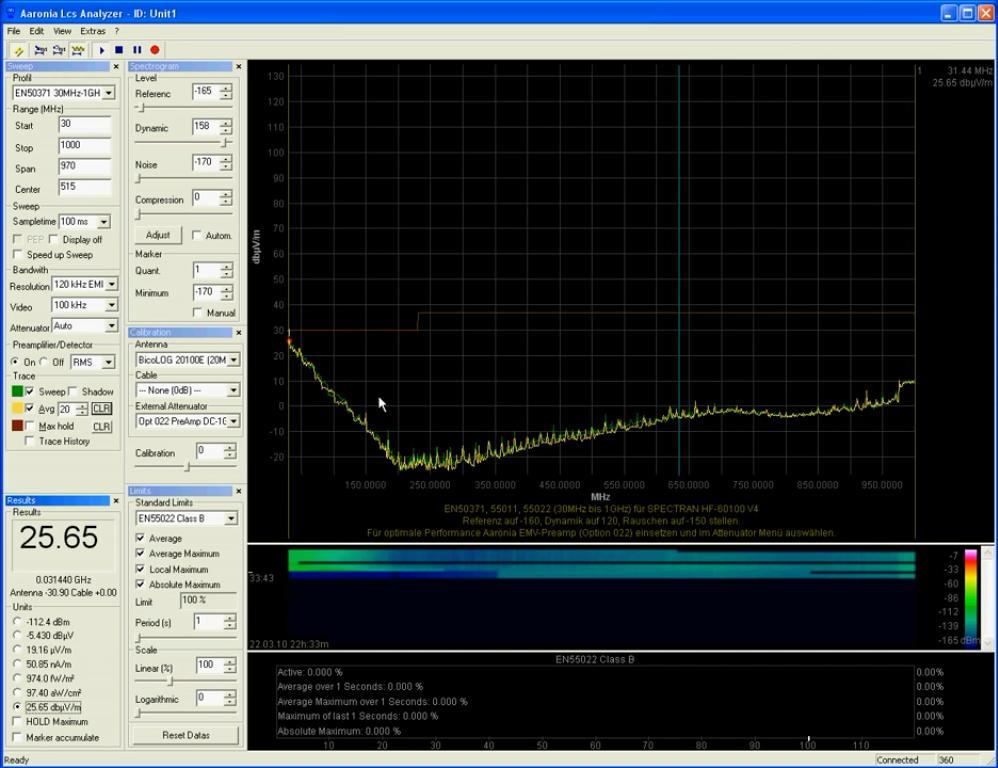Open the View menu
The image size is (998, 768).
62,31
